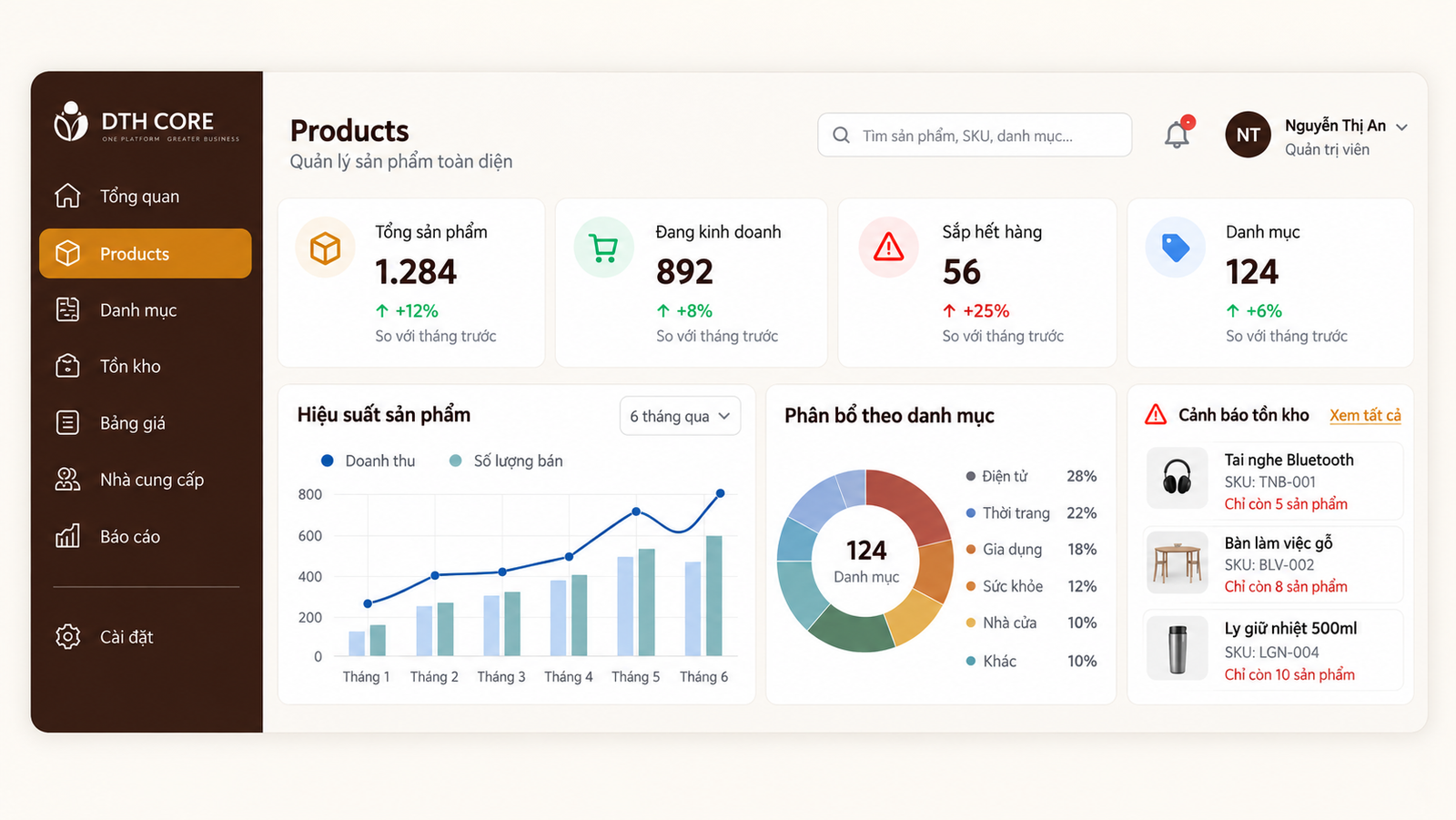Click the +12% change indicator

pos(407,310)
